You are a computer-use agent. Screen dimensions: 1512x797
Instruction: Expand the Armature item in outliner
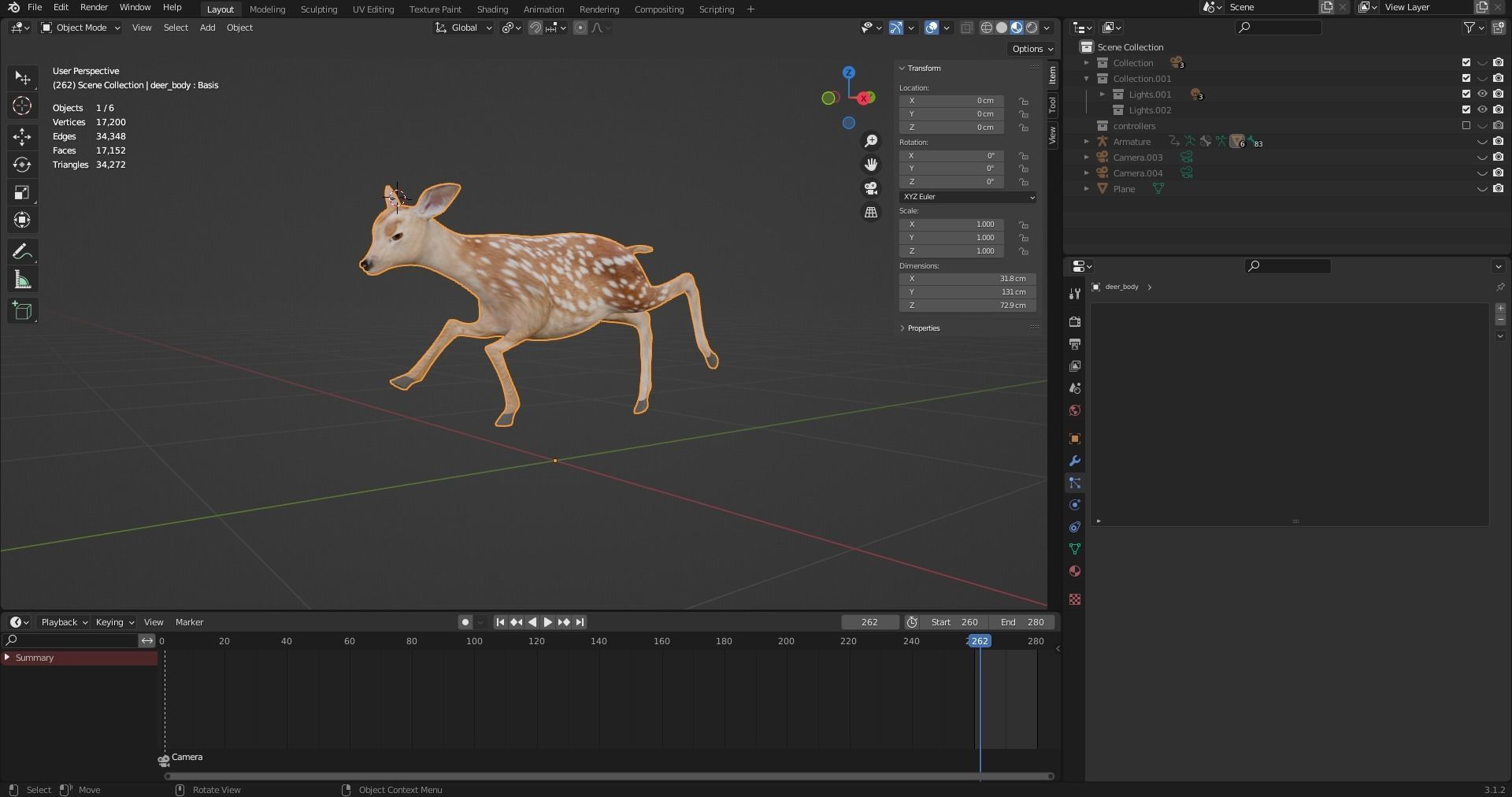click(1087, 142)
